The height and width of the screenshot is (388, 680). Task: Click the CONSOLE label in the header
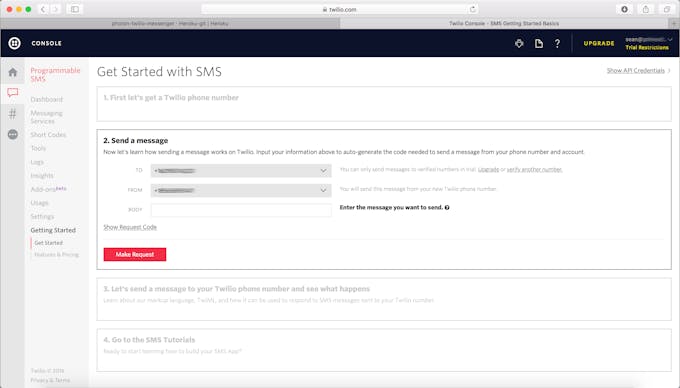point(46,43)
